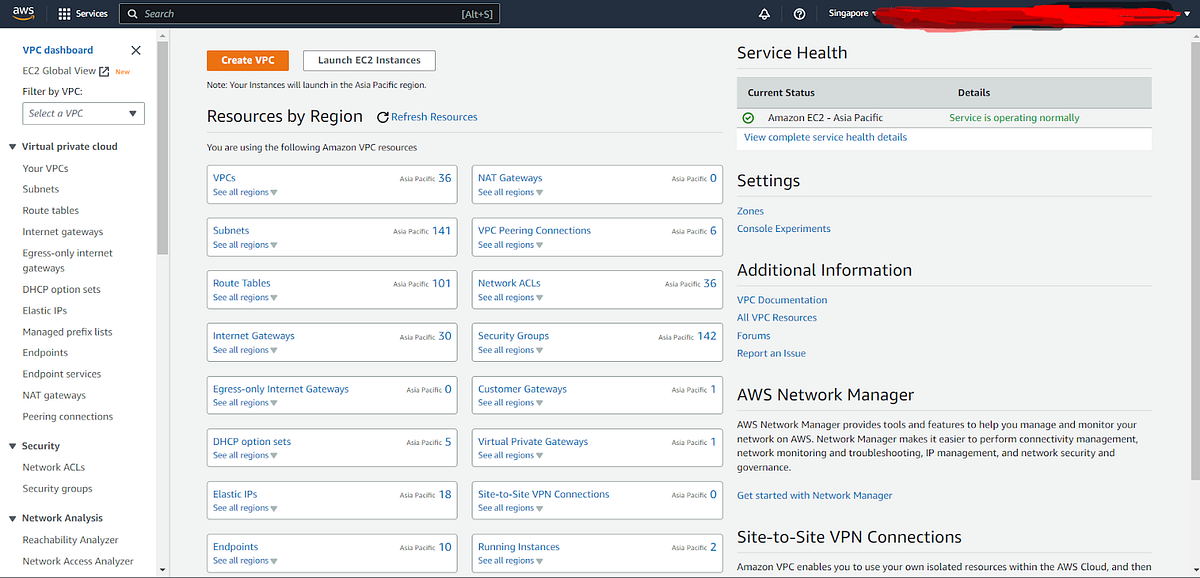Viewport: 1200px width, 578px height.
Task: Click the AWS logo home icon
Action: [24, 14]
